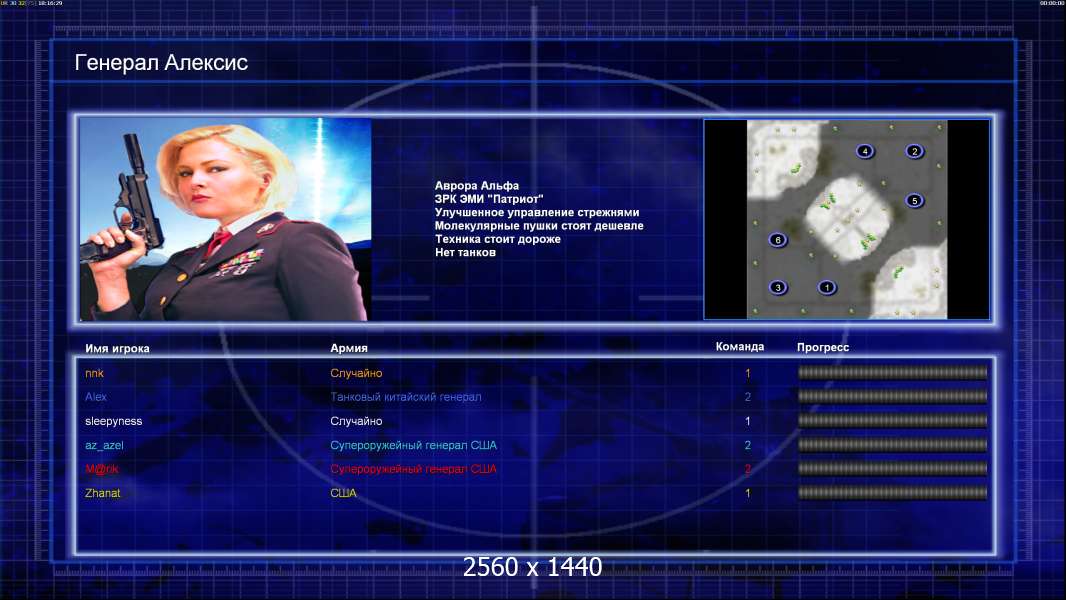Image resolution: width=1066 pixels, height=600 pixels.
Task: Click team number in az_azel row
Action: tap(748, 445)
